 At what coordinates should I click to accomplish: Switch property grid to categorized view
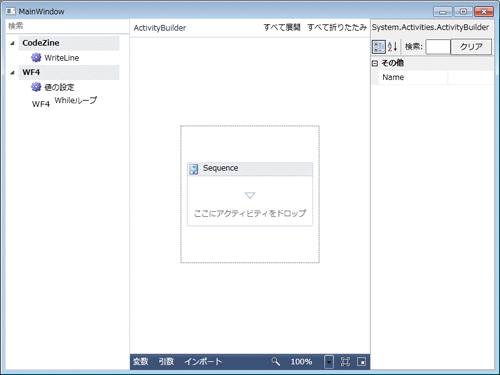(378, 47)
